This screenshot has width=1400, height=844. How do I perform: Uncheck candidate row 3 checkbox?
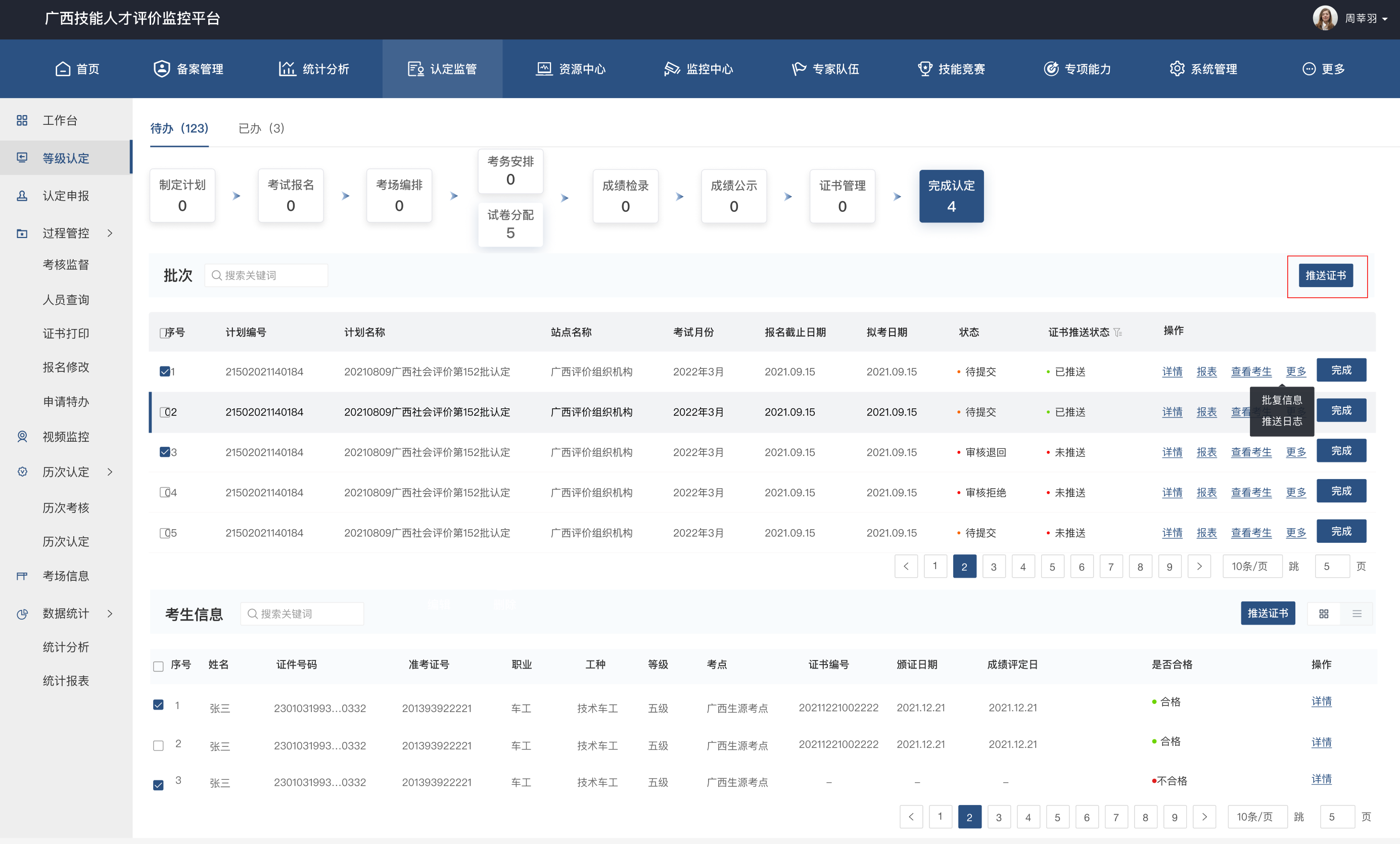[x=159, y=785]
